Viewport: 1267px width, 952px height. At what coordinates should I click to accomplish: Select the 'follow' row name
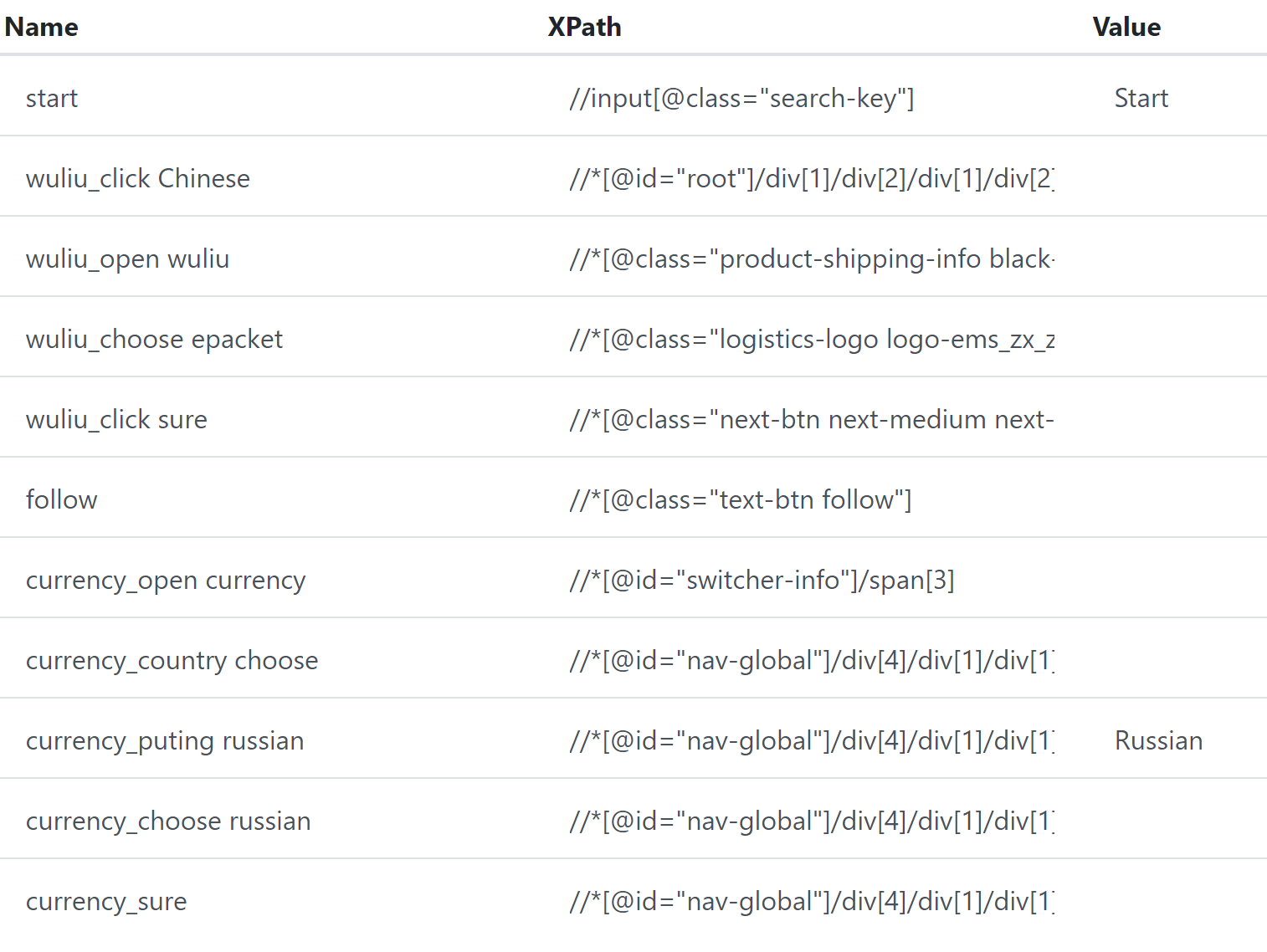(62, 500)
